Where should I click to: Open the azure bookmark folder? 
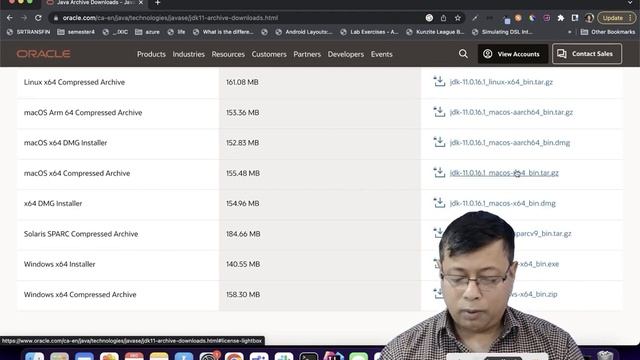click(147, 32)
